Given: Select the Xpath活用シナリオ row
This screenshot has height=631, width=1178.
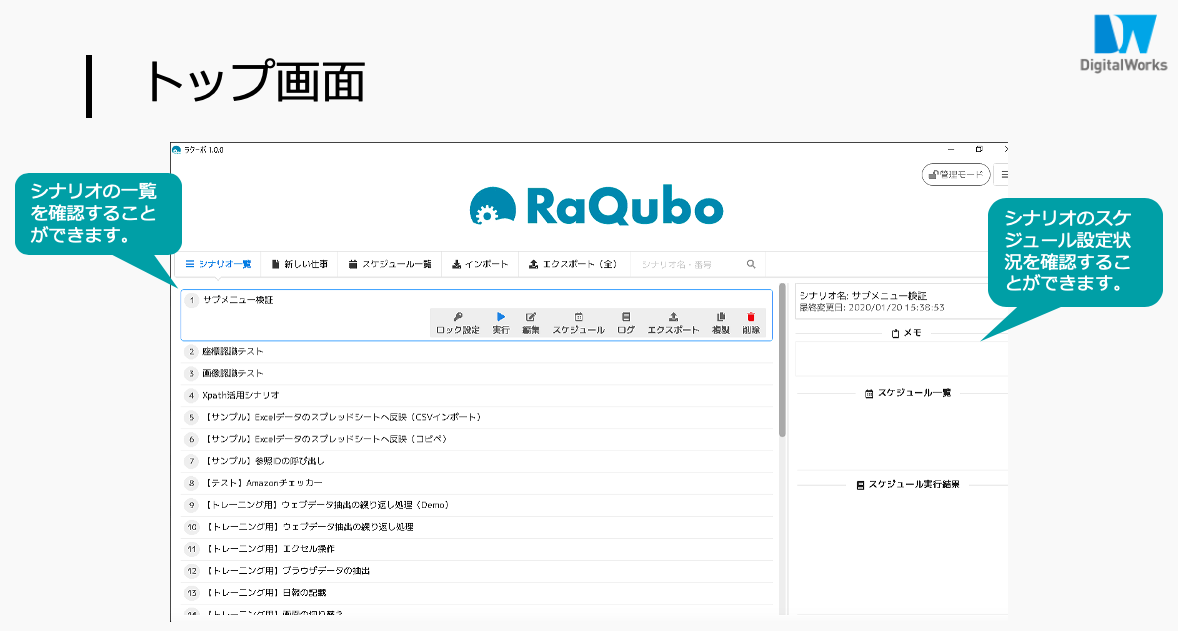Looking at the screenshot, I should 240,395.
